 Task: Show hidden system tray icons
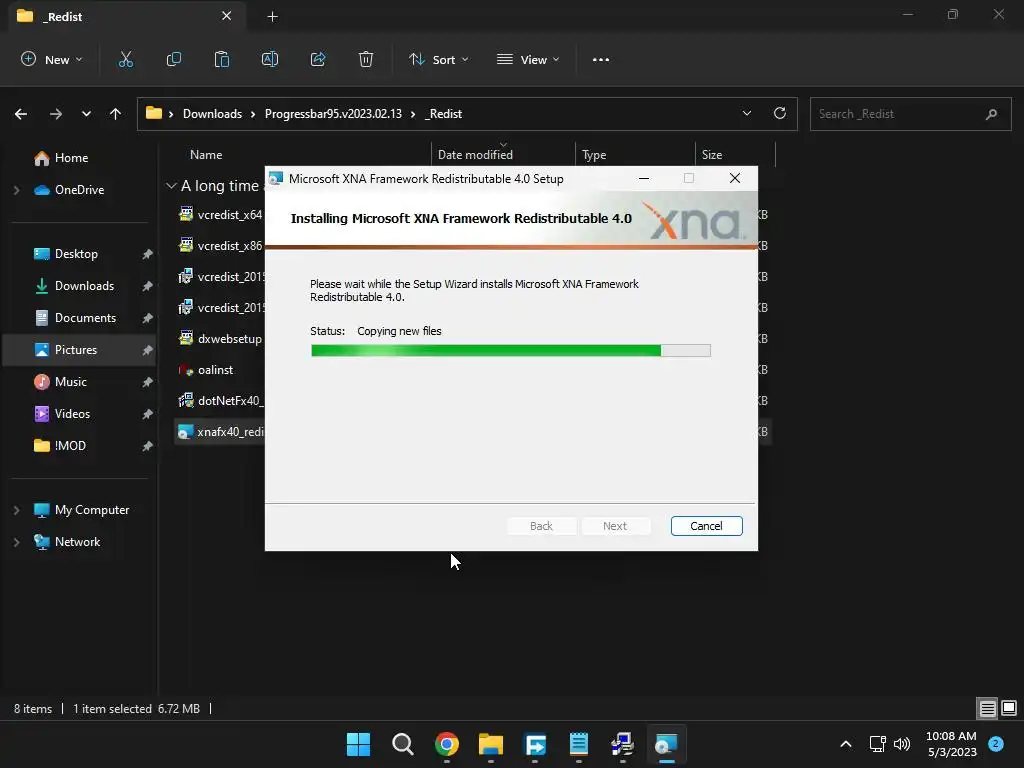coord(846,744)
